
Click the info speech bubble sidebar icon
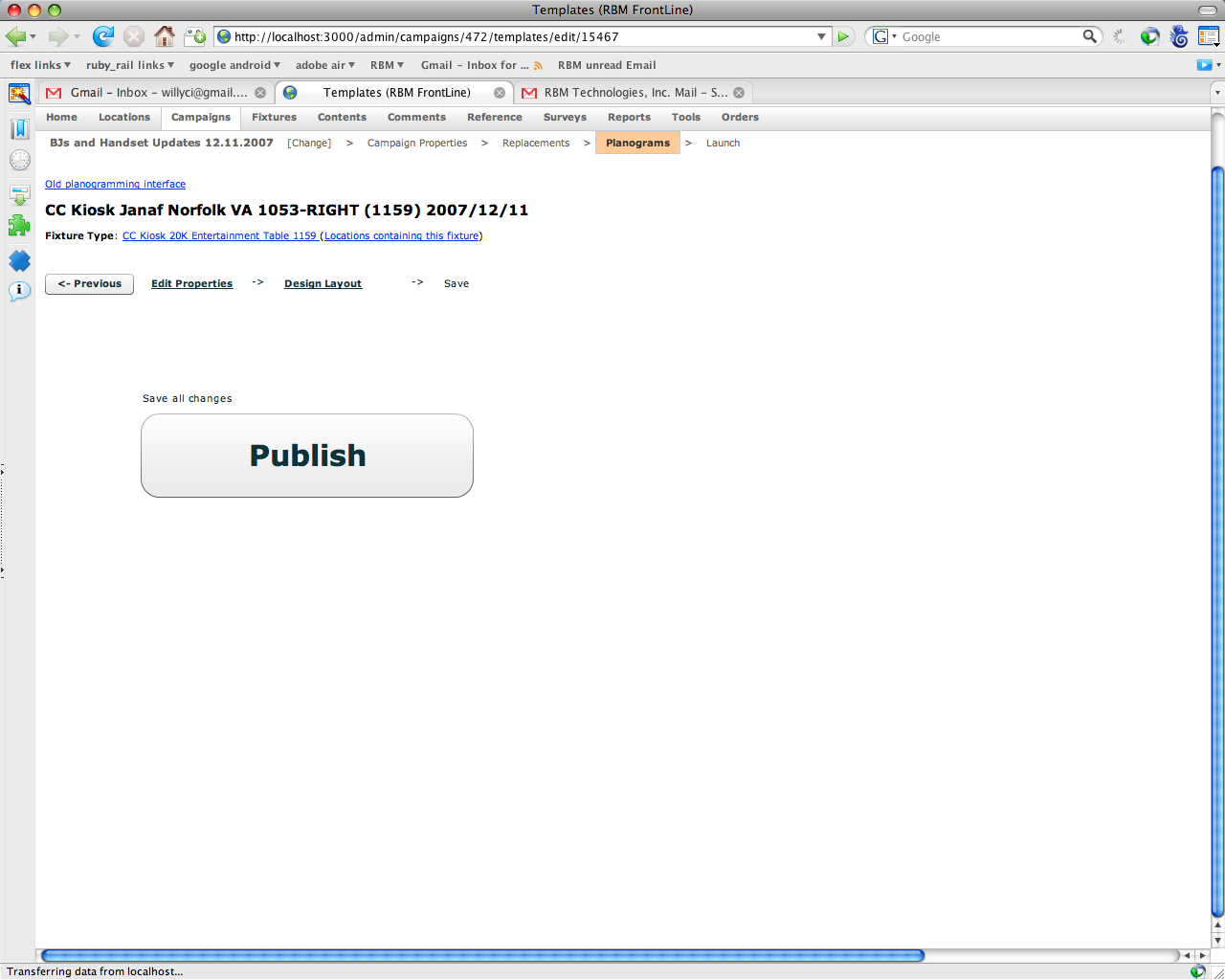pos(19,292)
